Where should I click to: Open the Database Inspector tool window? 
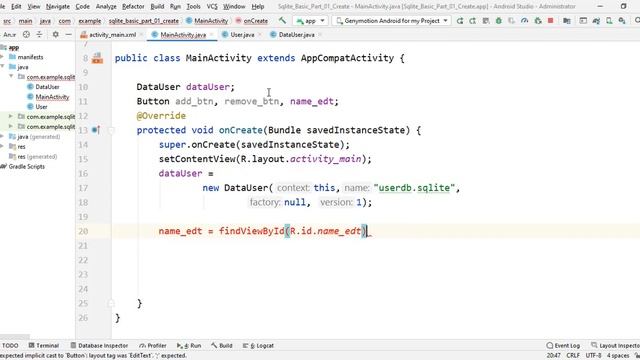(99, 345)
